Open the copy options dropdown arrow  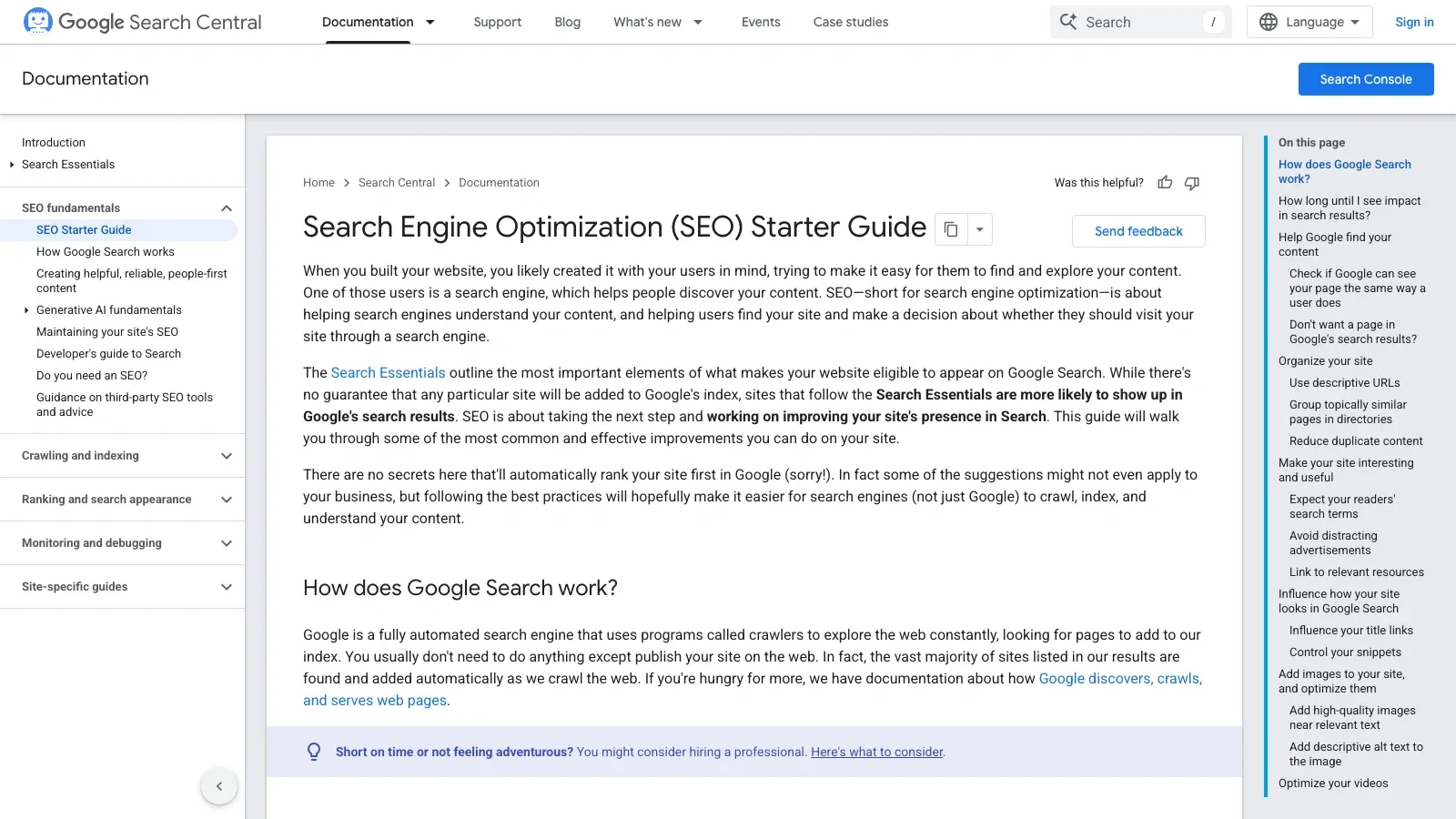click(979, 229)
